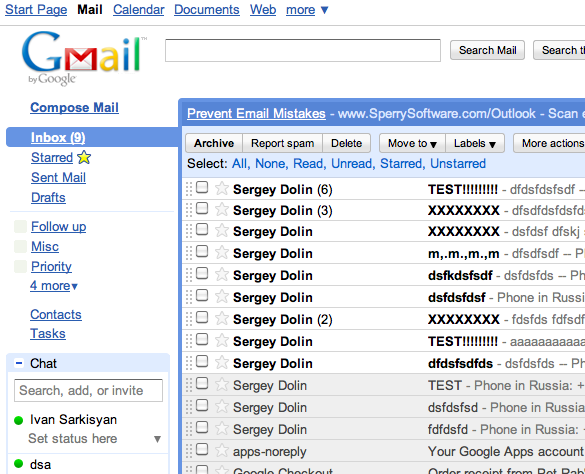Click the Misc label color square
Viewport: 585px width, 474px height.
pyautogui.click(x=20, y=246)
